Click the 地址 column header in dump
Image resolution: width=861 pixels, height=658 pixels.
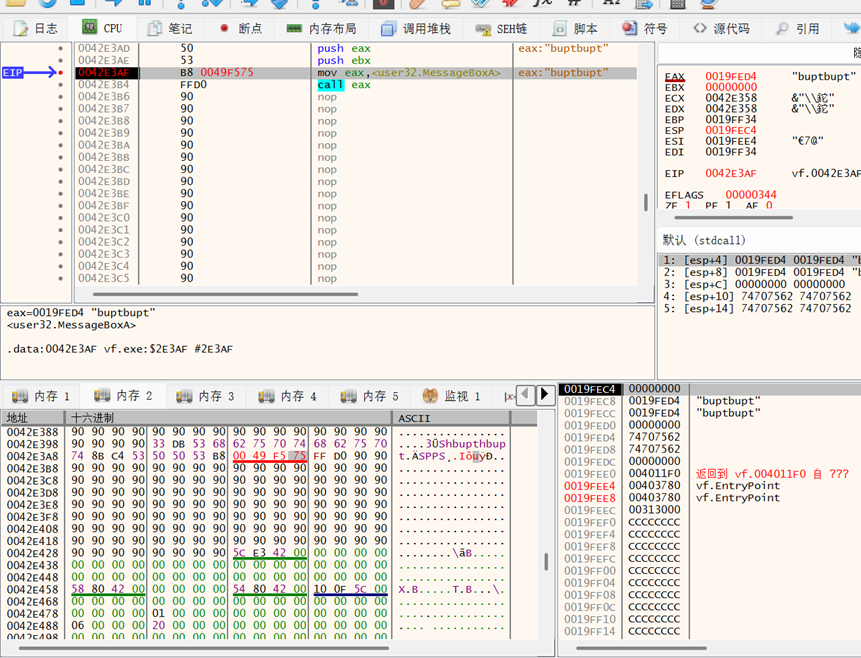tap(18, 418)
